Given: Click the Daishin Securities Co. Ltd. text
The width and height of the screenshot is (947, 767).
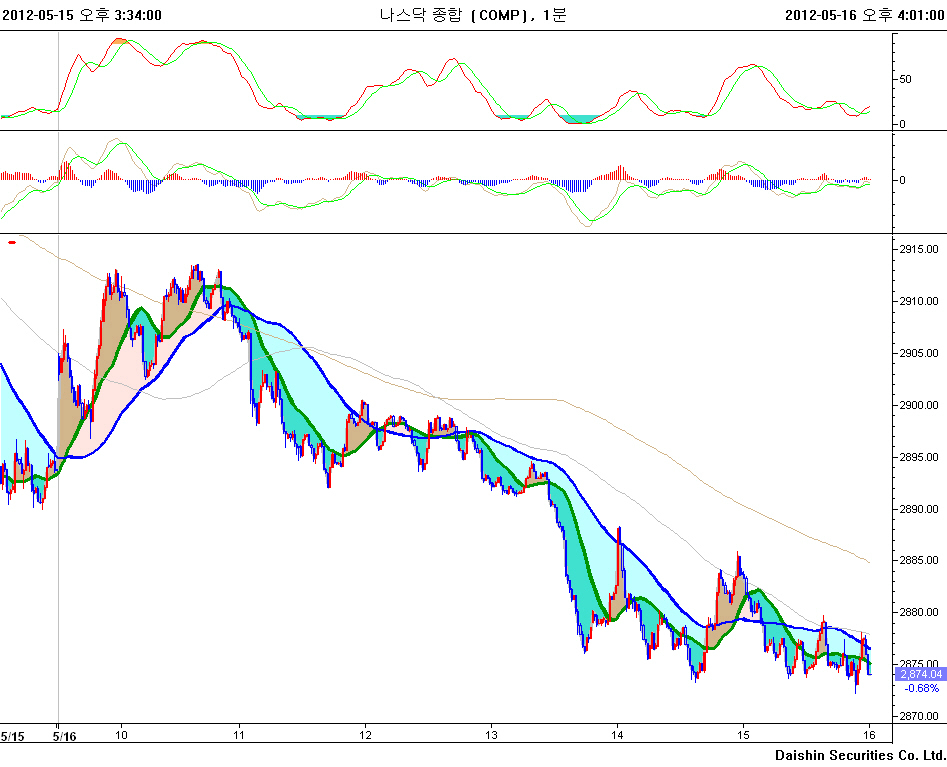Looking at the screenshot, I should 859,755.
